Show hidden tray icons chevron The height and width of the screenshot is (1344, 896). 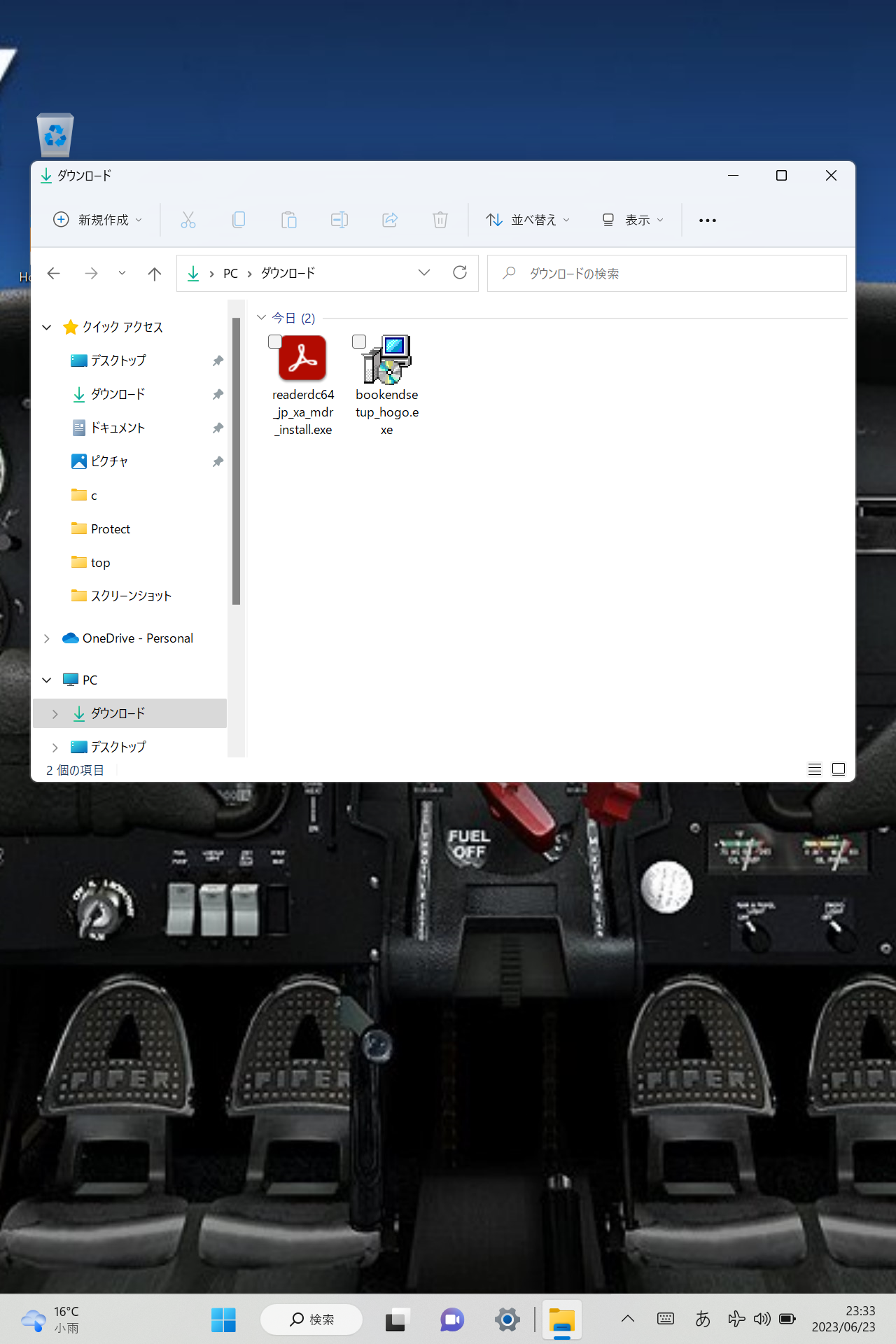[628, 1319]
